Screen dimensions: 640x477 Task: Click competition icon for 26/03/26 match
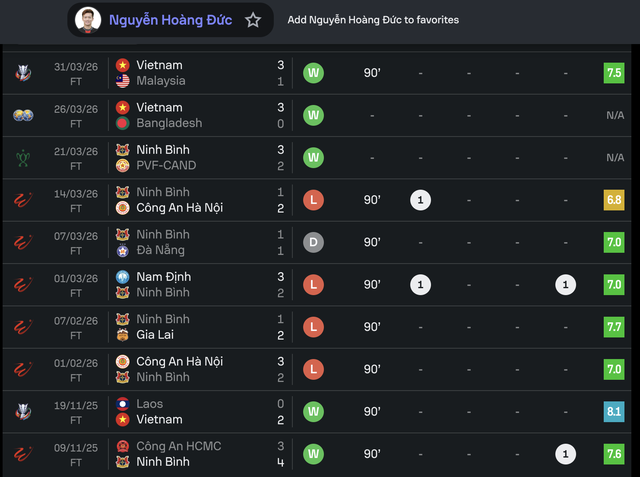tap(23, 115)
